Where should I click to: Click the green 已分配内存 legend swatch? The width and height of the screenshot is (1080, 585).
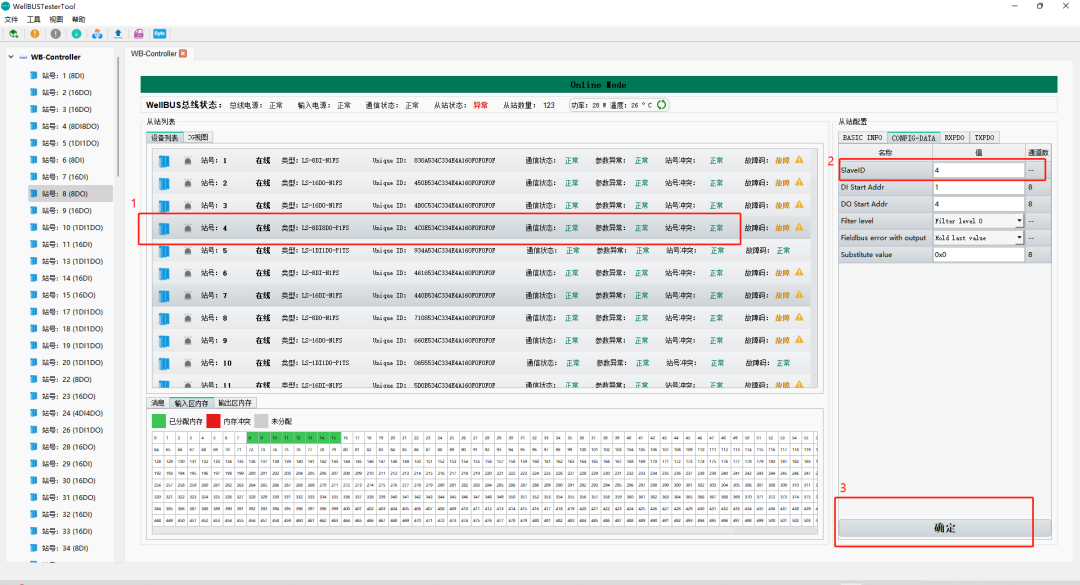coord(158,421)
